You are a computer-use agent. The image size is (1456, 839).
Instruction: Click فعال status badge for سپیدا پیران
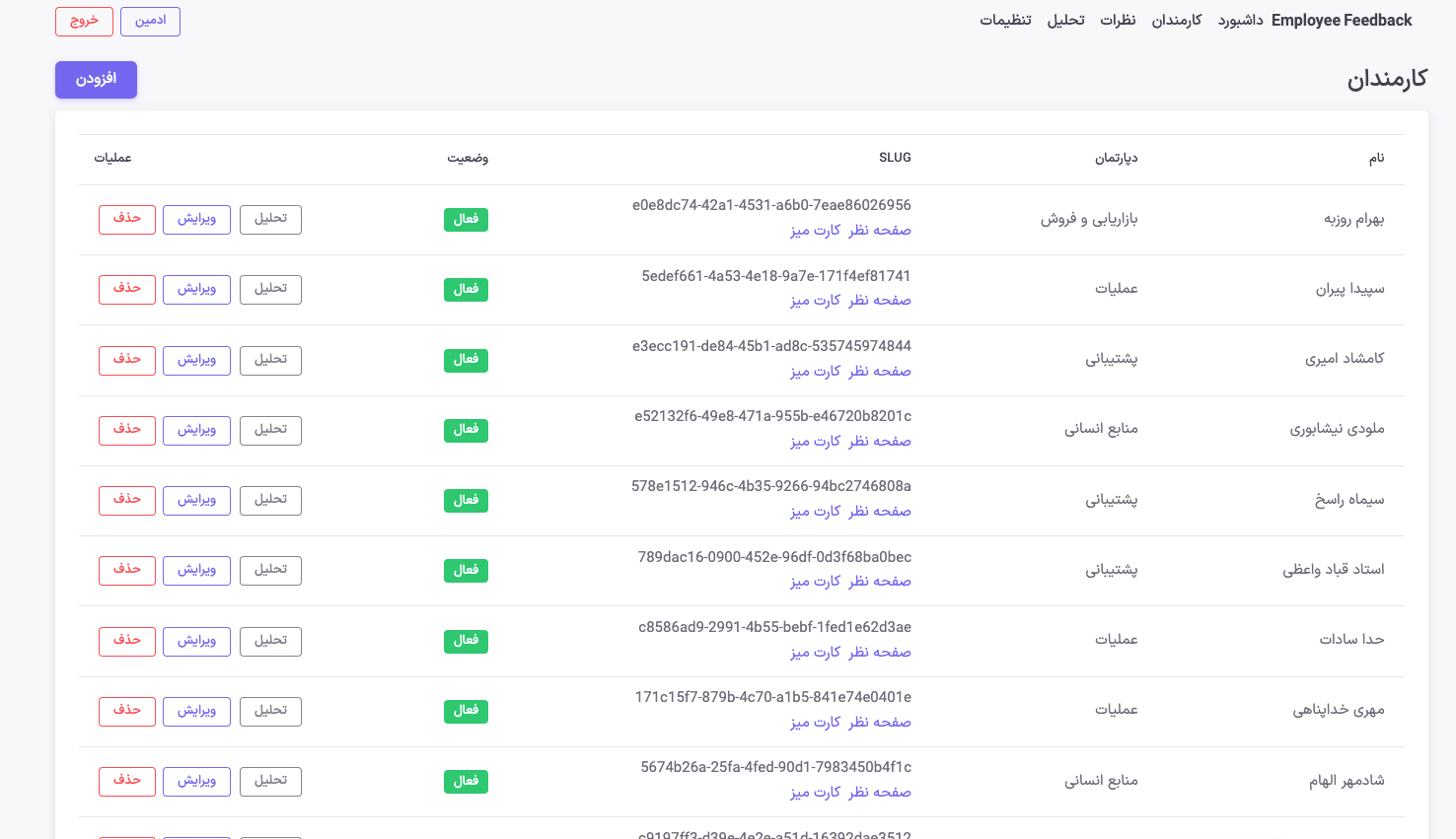pyautogui.click(x=466, y=289)
